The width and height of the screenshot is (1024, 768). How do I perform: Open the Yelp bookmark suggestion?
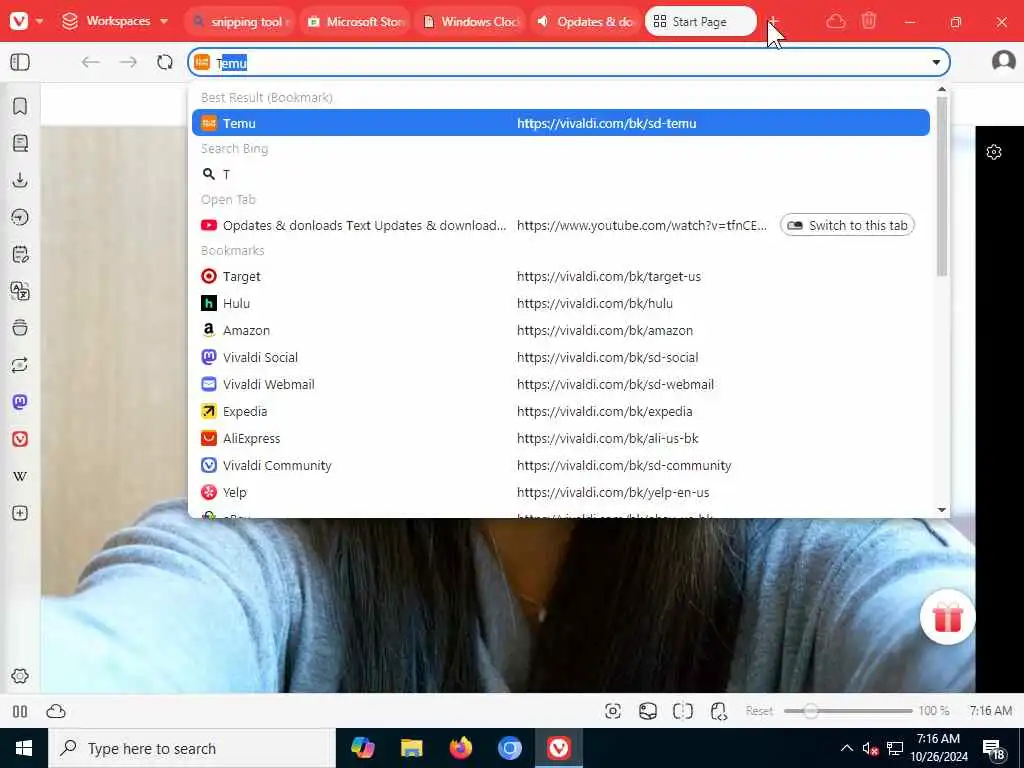560,492
